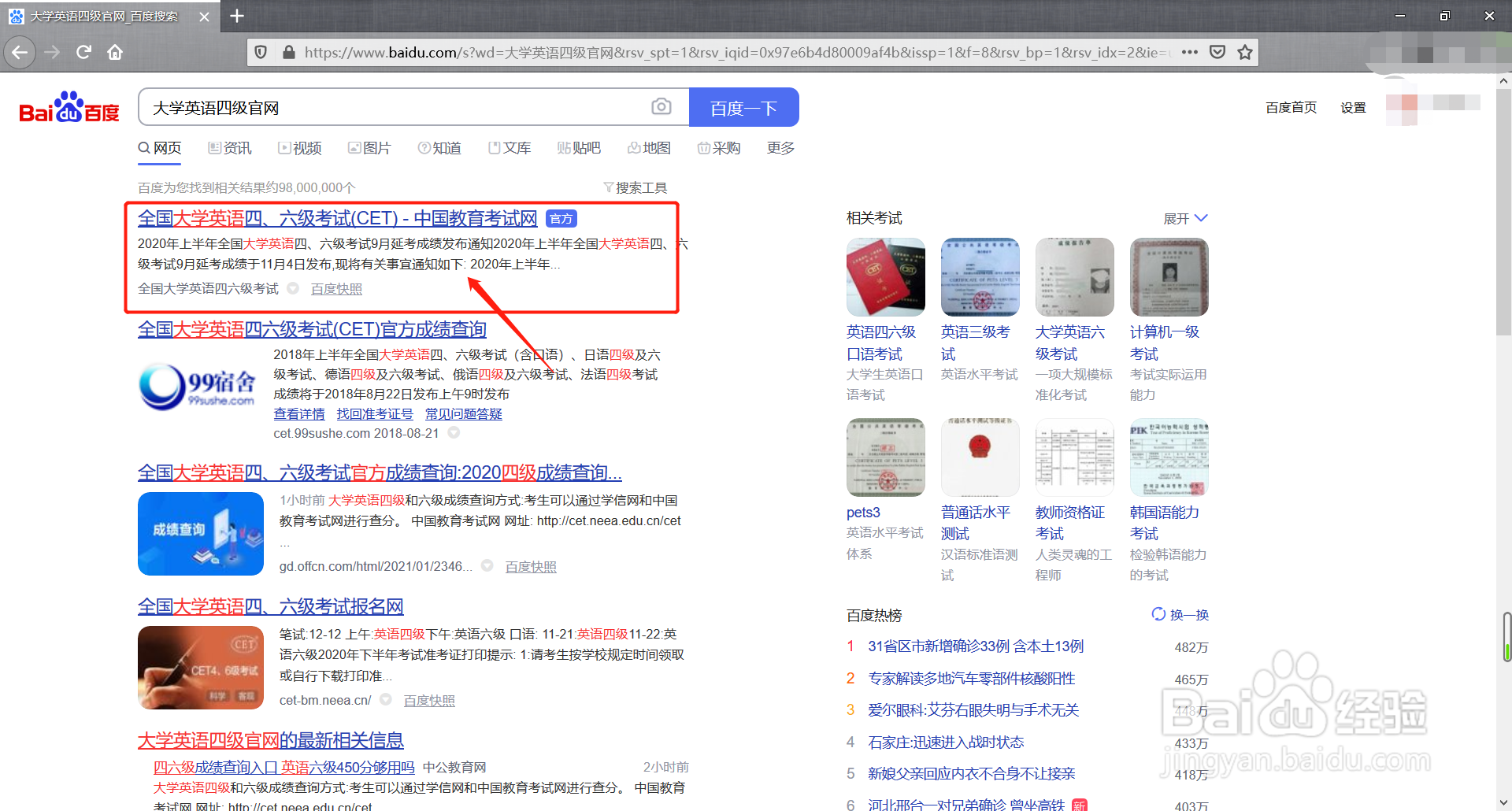Screen dimensions: 1512x811
Task: Click the 成绩查询 blue thumbnail
Action: tap(201, 534)
